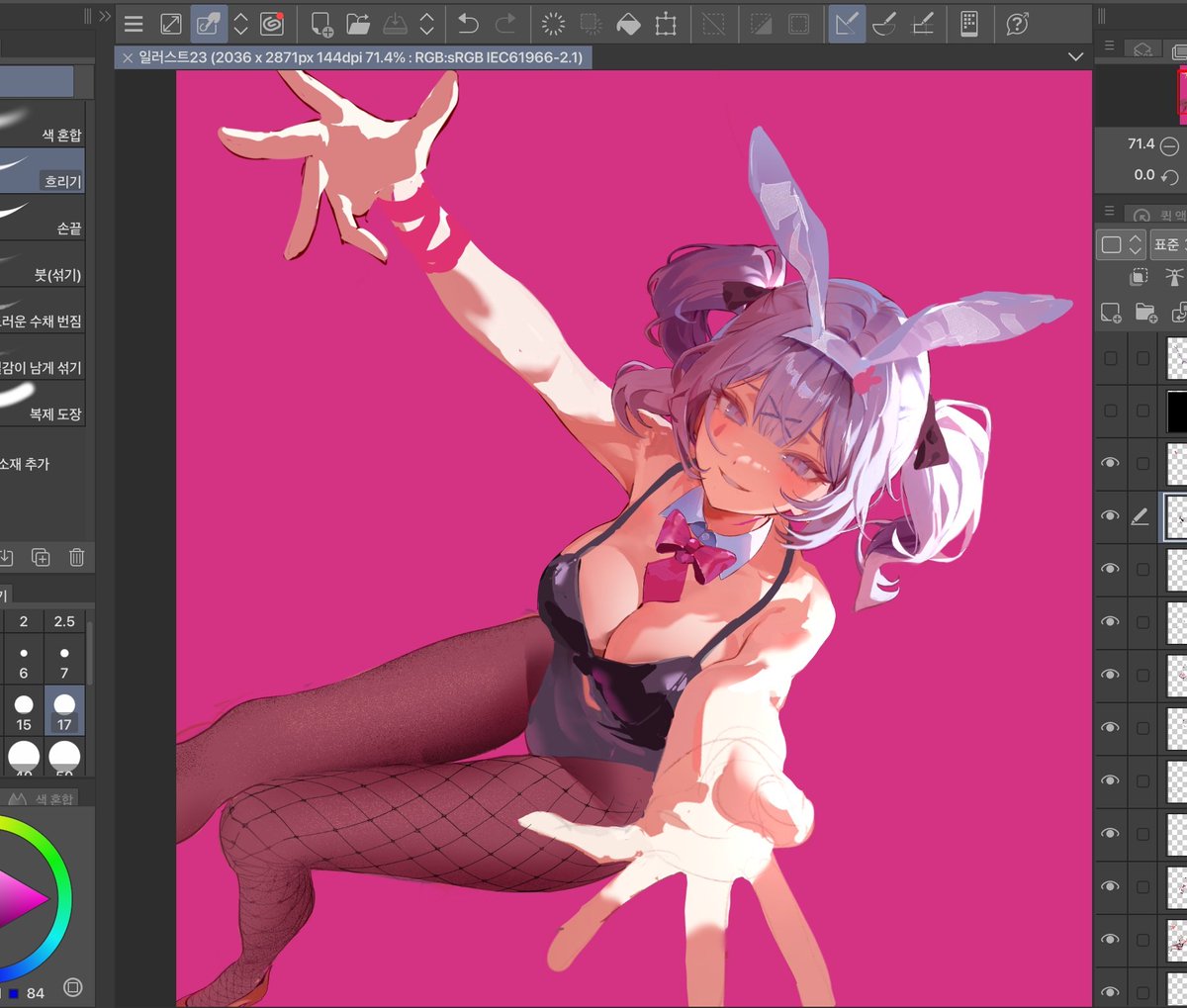
Task: Click the save download-tray icon
Action: point(394,24)
